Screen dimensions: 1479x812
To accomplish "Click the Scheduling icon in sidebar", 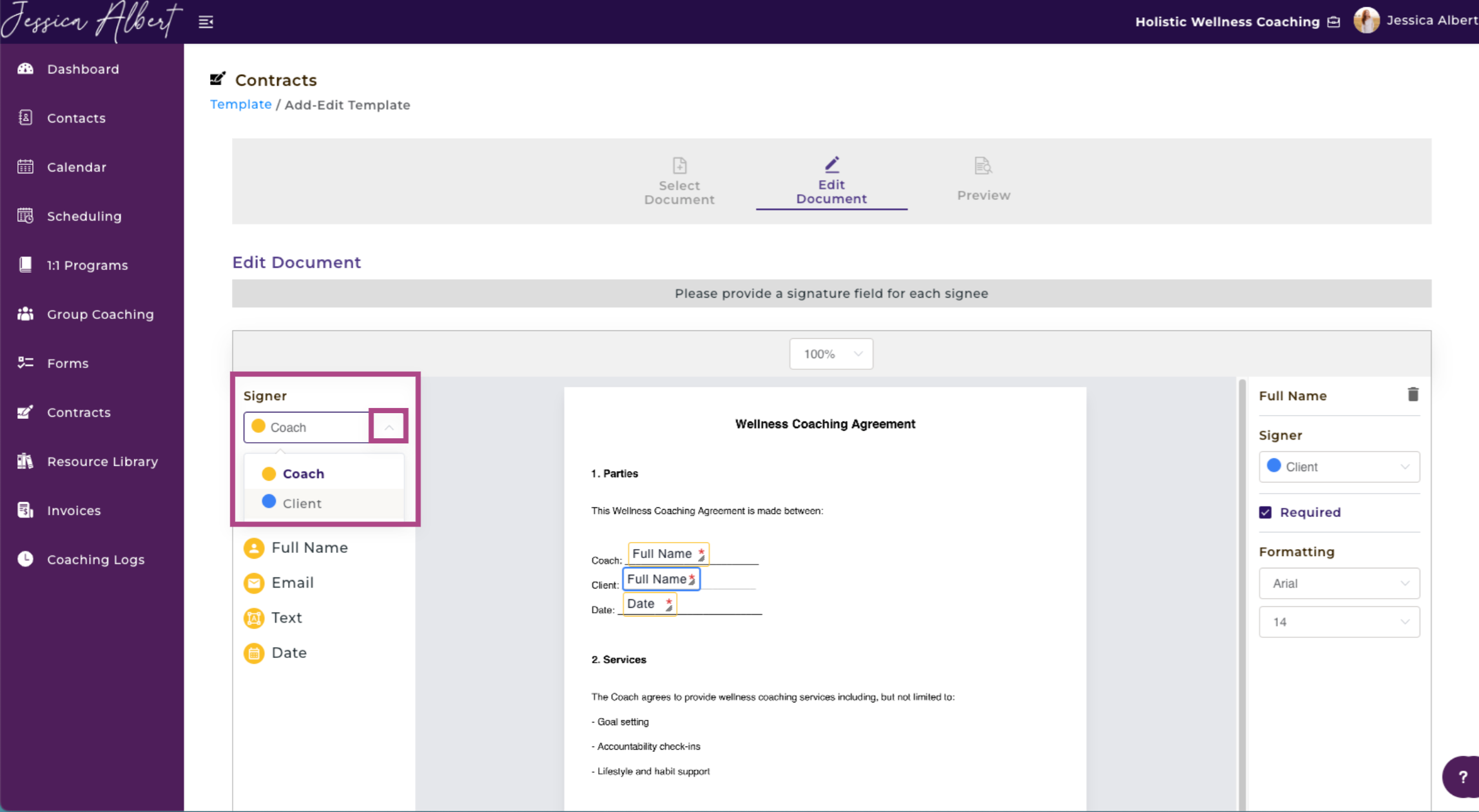I will click(25, 215).
